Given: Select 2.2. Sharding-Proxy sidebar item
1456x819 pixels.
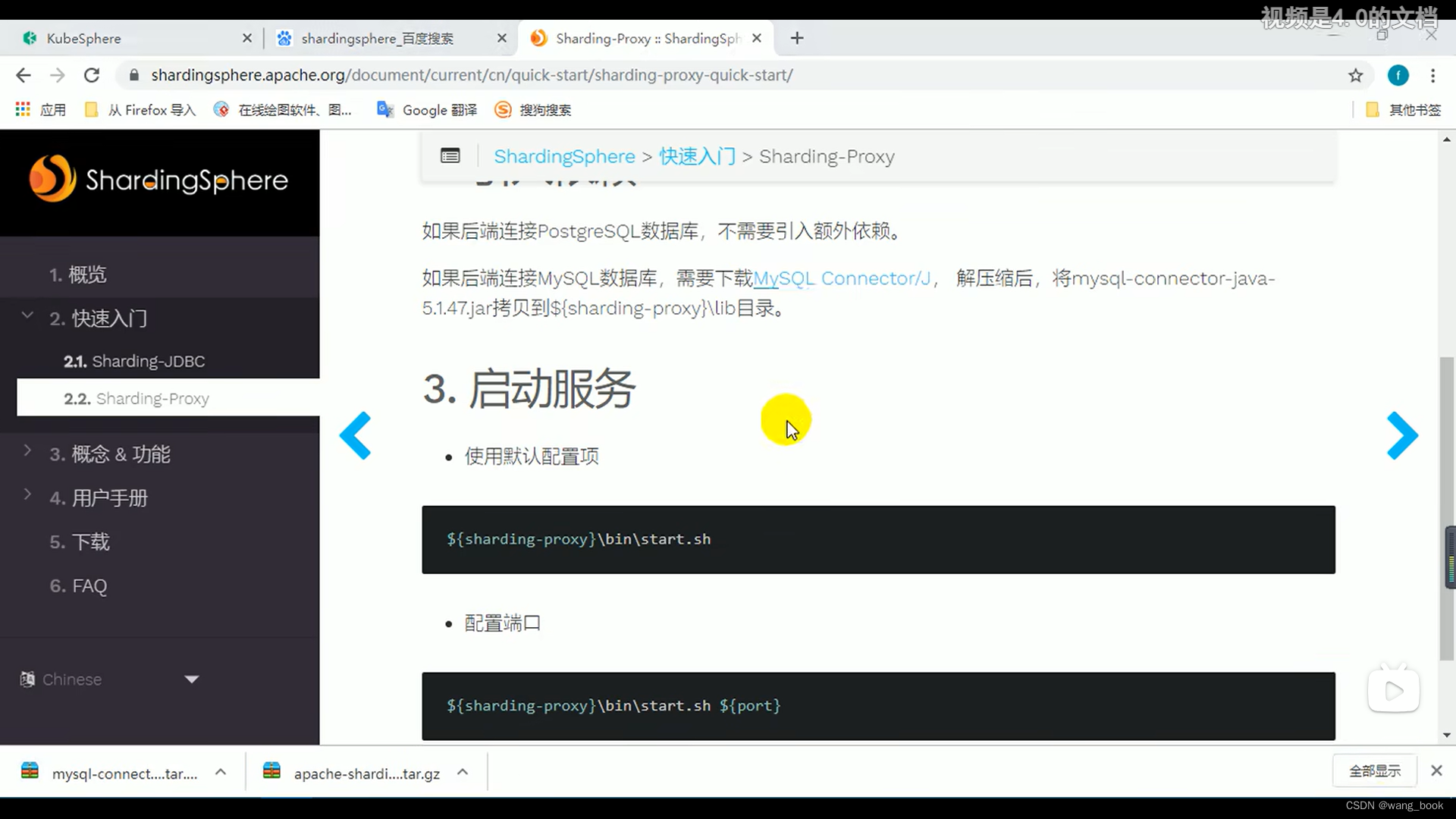Looking at the screenshot, I should tap(168, 398).
